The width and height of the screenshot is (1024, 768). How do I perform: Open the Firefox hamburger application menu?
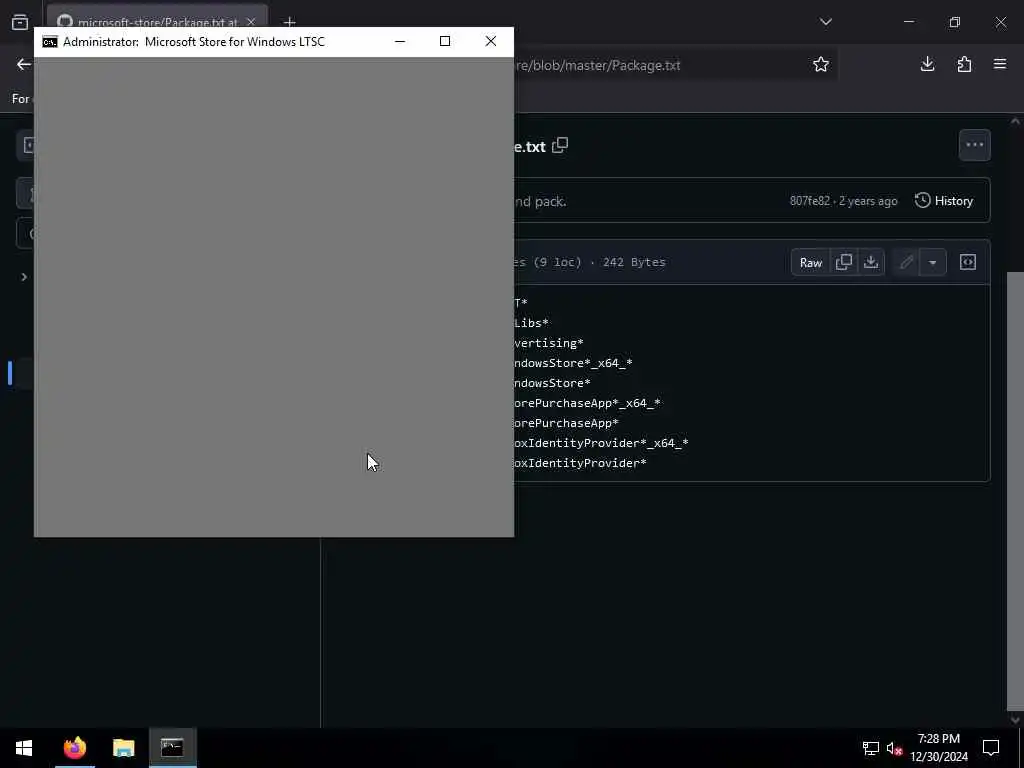coord(1000,64)
